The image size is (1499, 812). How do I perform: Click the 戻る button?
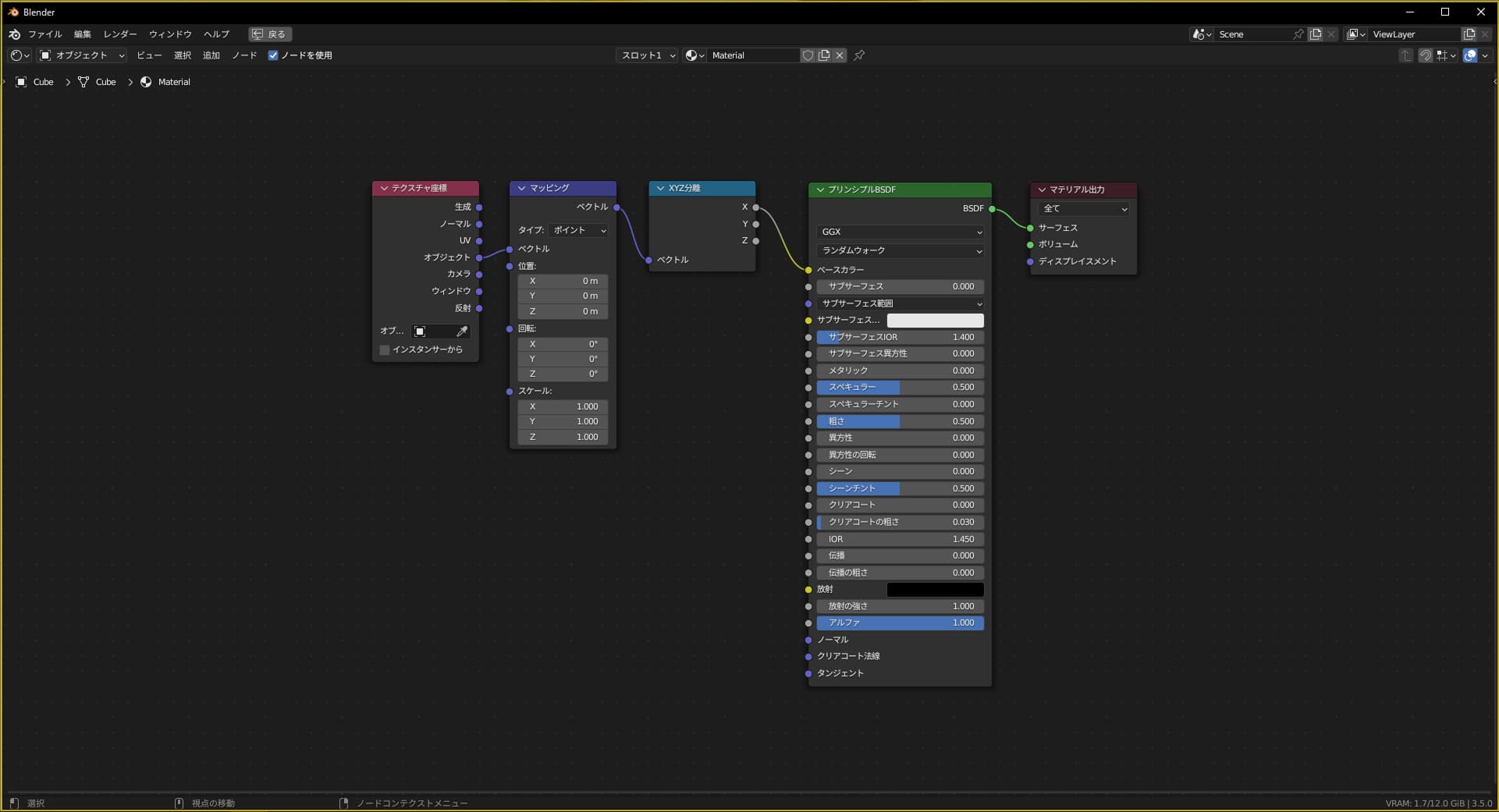pyautogui.click(x=270, y=34)
